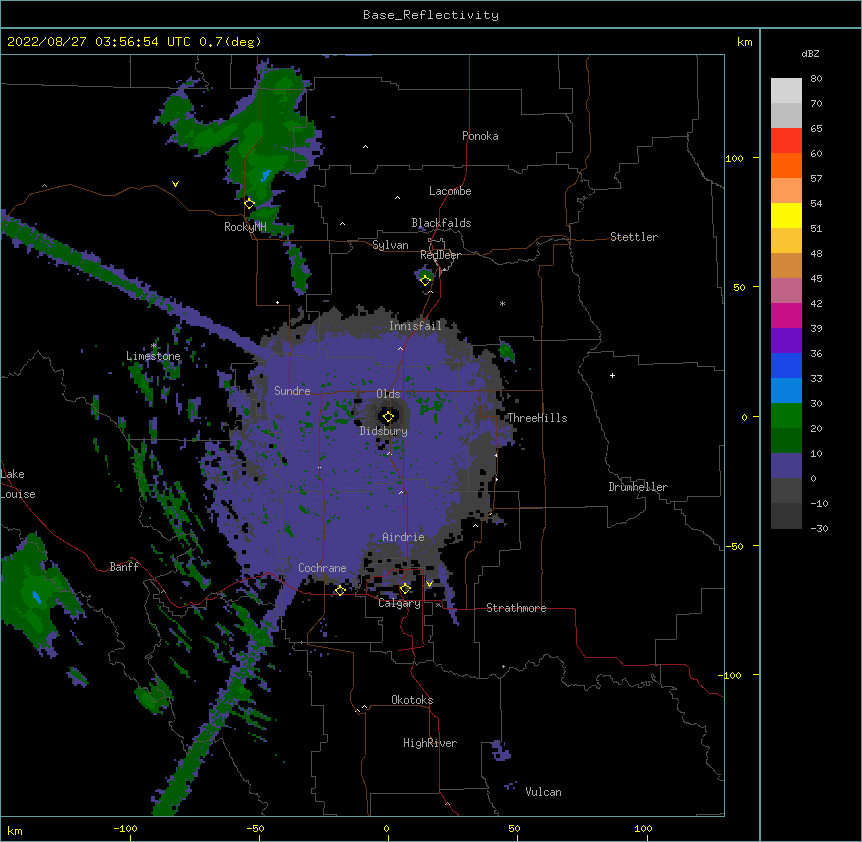Click the yellow diamond marker near RockyMH
The height and width of the screenshot is (842, 862).
coord(249,204)
